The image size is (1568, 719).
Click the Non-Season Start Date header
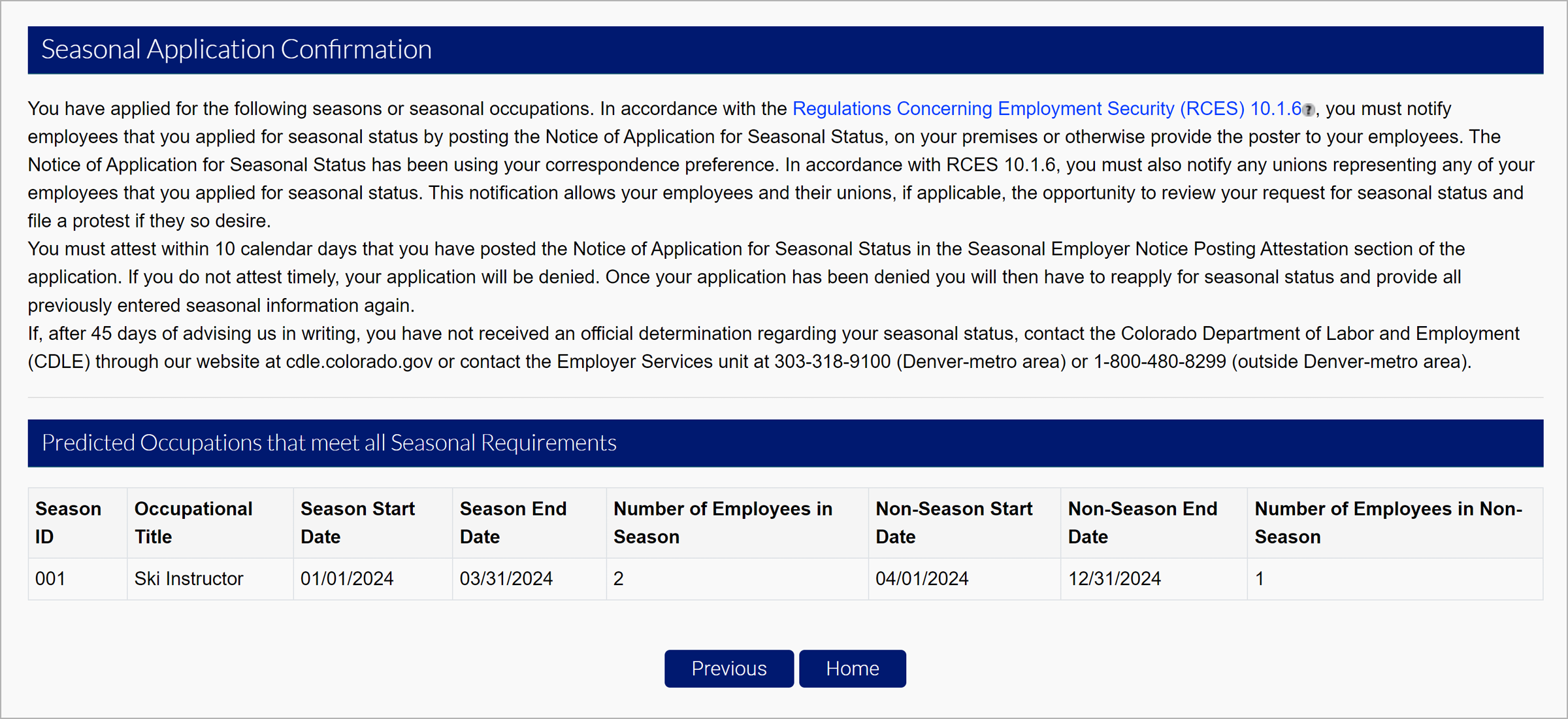pos(953,522)
